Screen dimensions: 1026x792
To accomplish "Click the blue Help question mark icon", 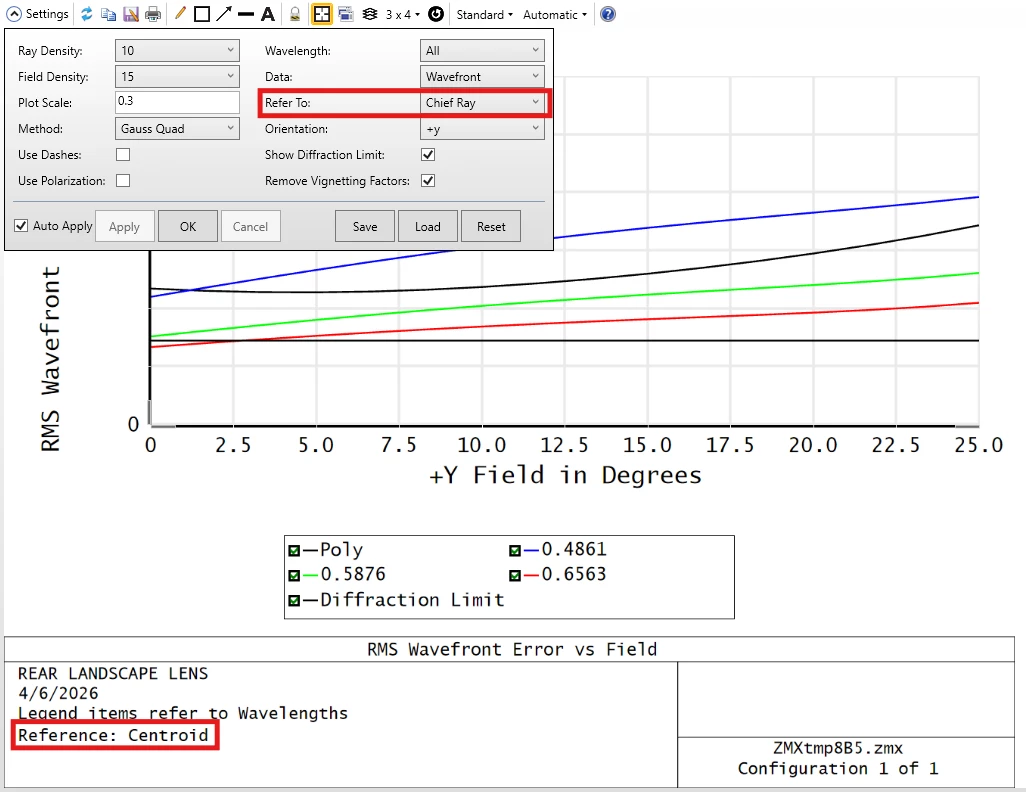I will [x=608, y=14].
